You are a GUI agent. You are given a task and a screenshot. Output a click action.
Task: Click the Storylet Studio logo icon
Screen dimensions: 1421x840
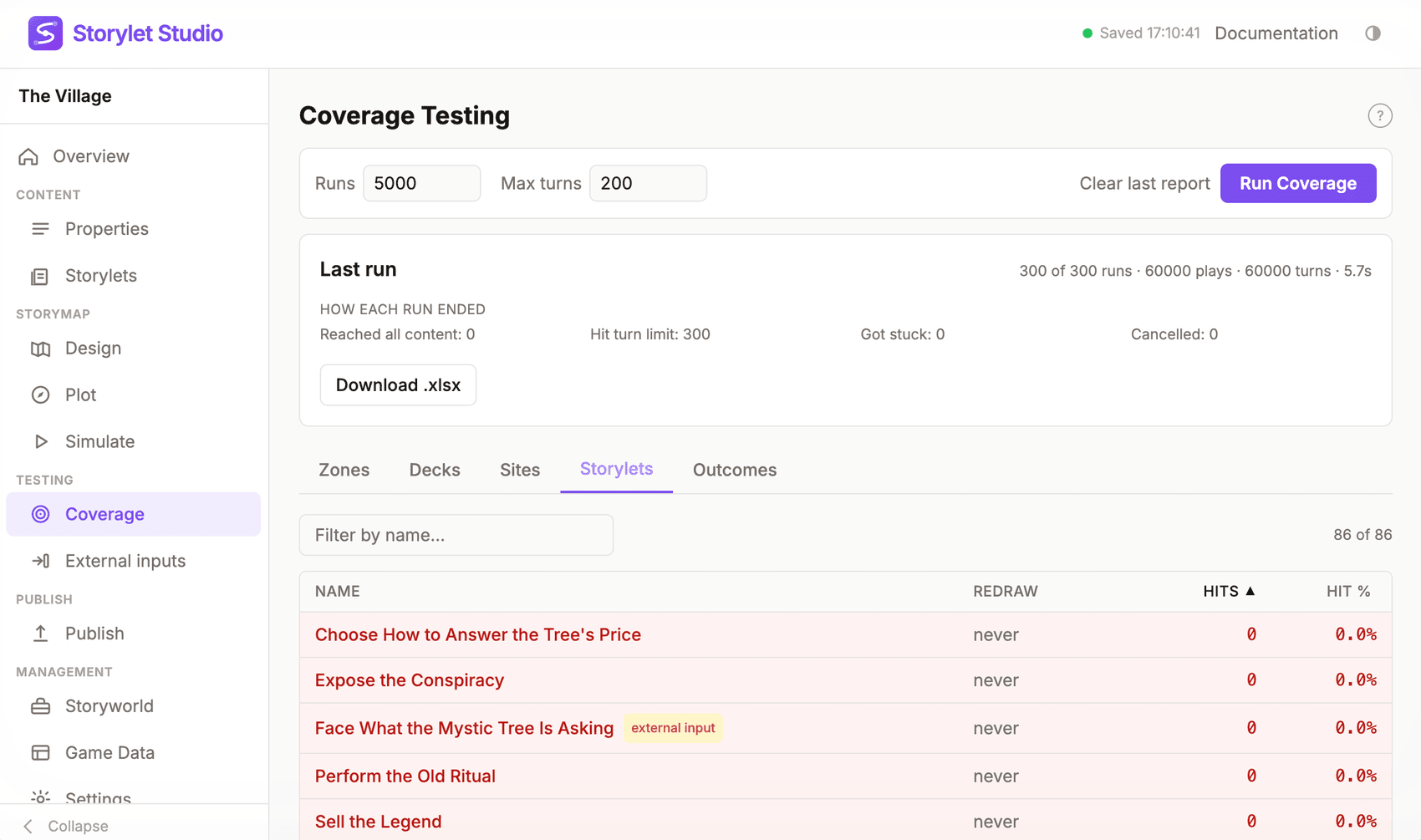(45, 33)
